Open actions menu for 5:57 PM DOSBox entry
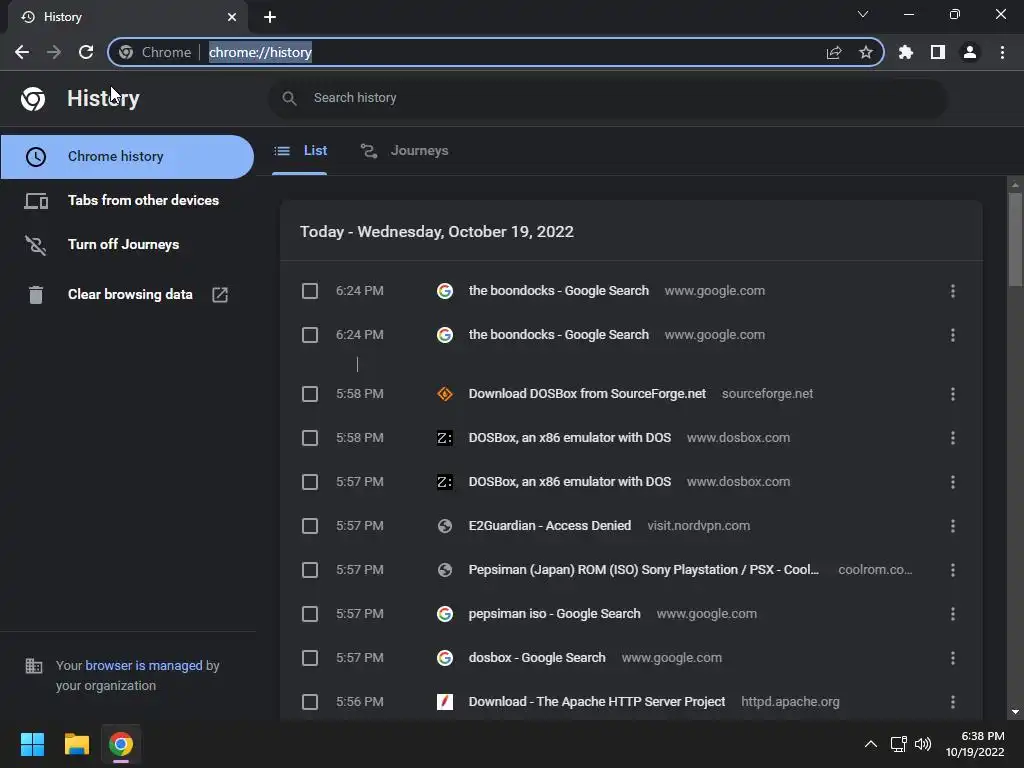Screen dimensions: 1024x768 click(953, 482)
